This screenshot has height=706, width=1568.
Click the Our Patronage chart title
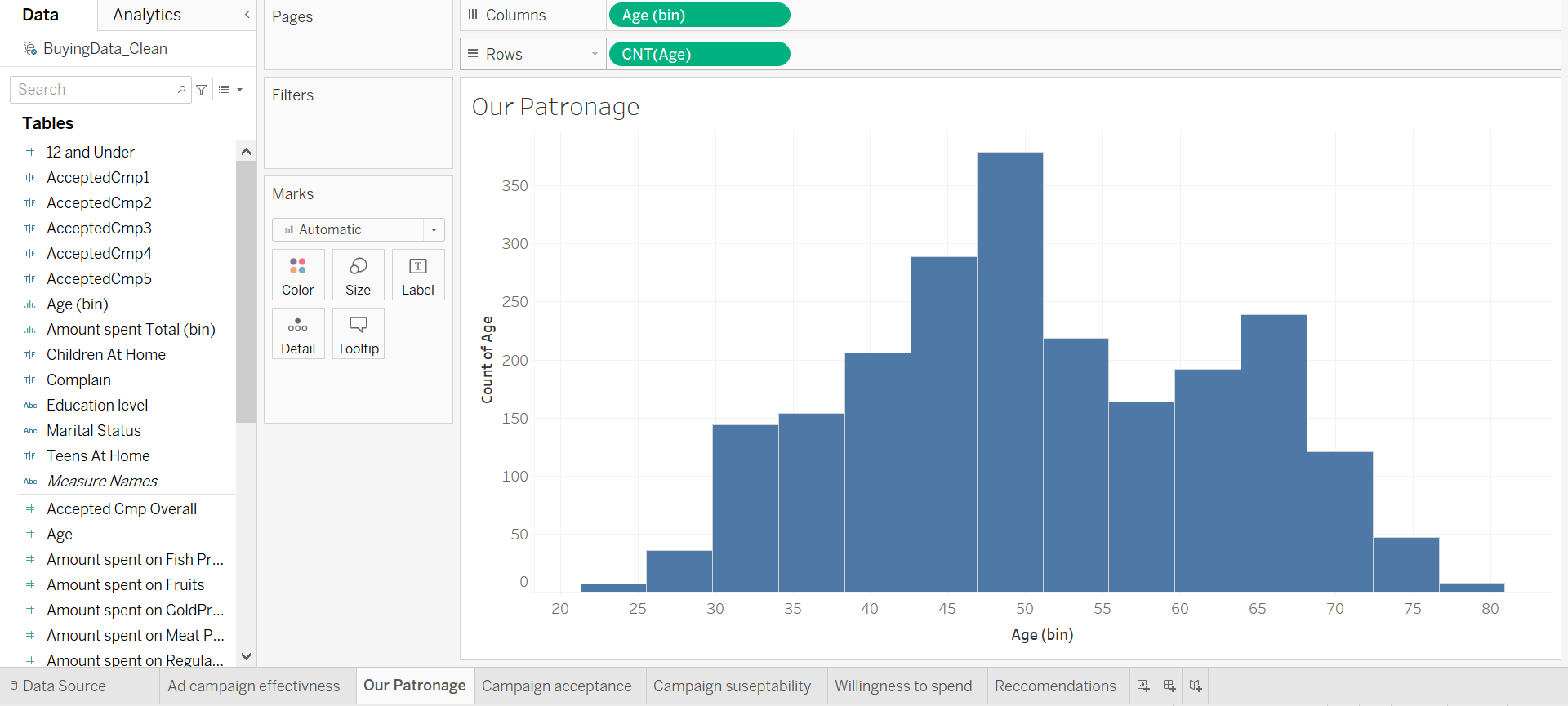pos(556,107)
